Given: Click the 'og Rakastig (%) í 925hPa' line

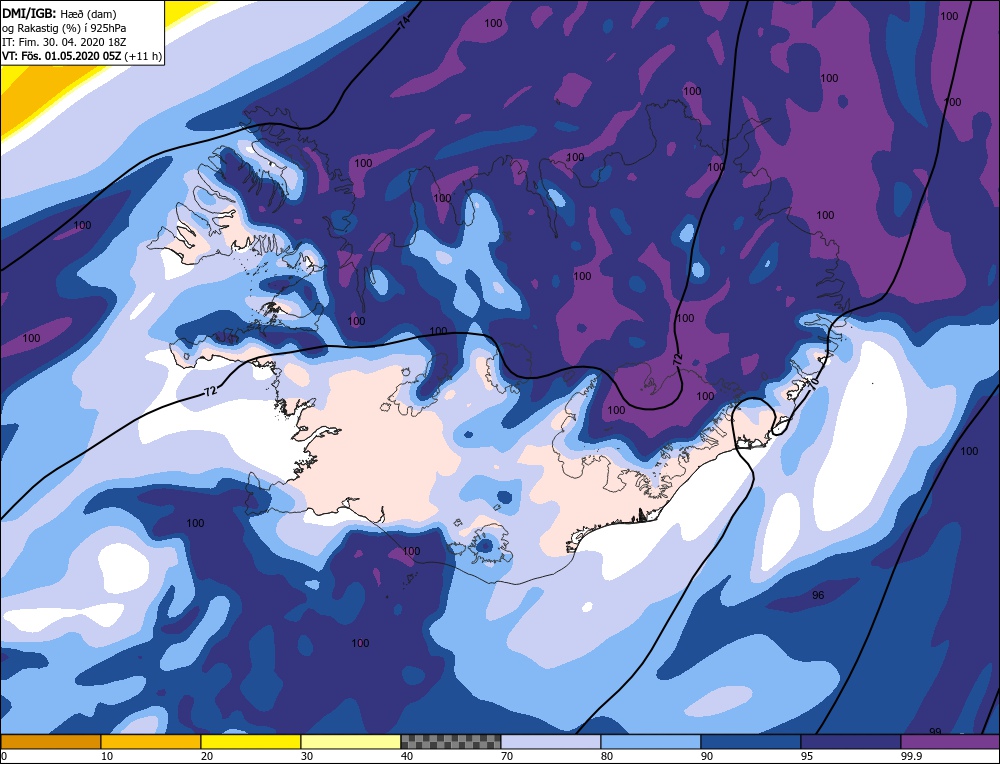Looking at the screenshot, I should point(64,27).
